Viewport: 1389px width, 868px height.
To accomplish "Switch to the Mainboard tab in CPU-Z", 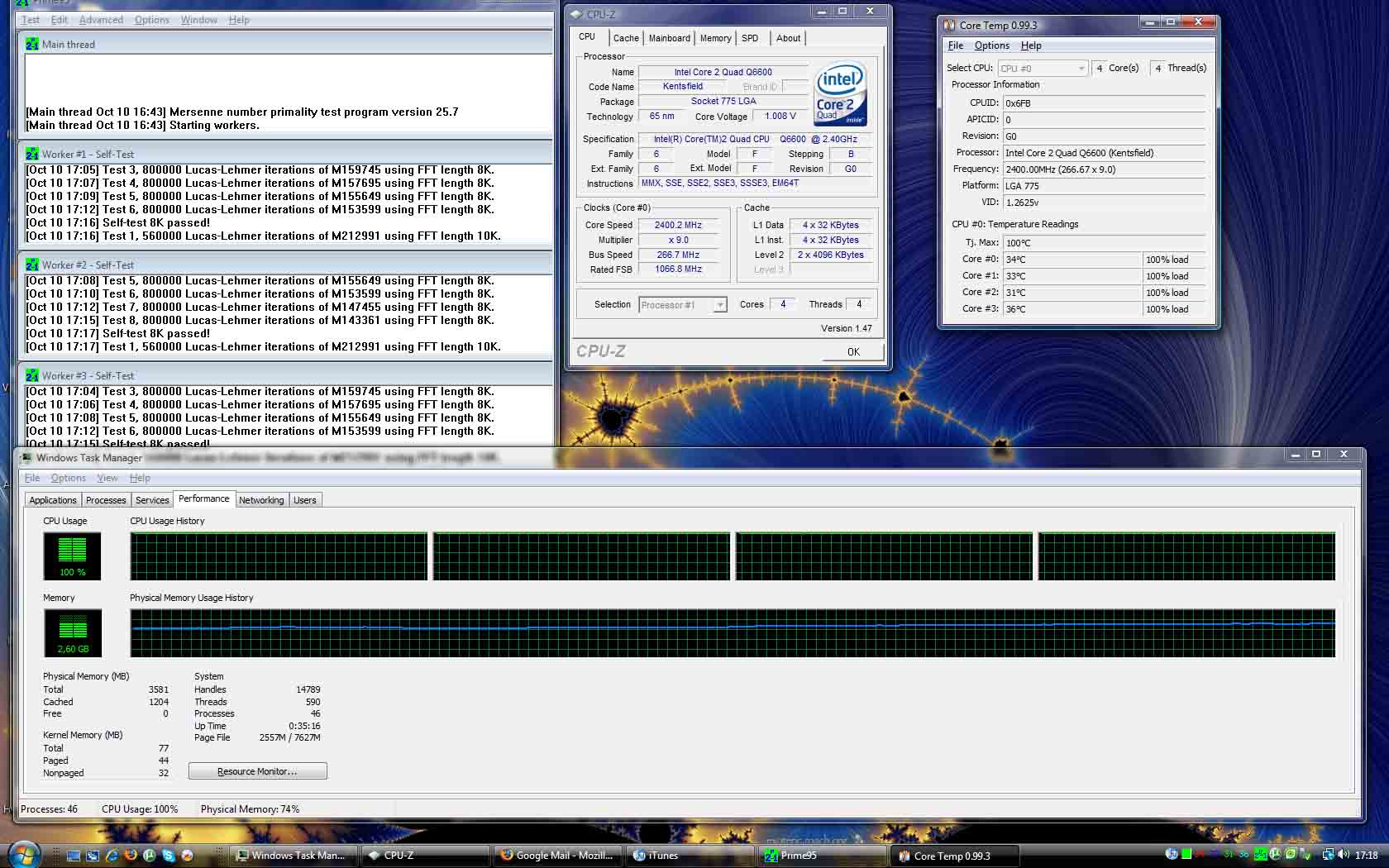I will tap(670, 38).
